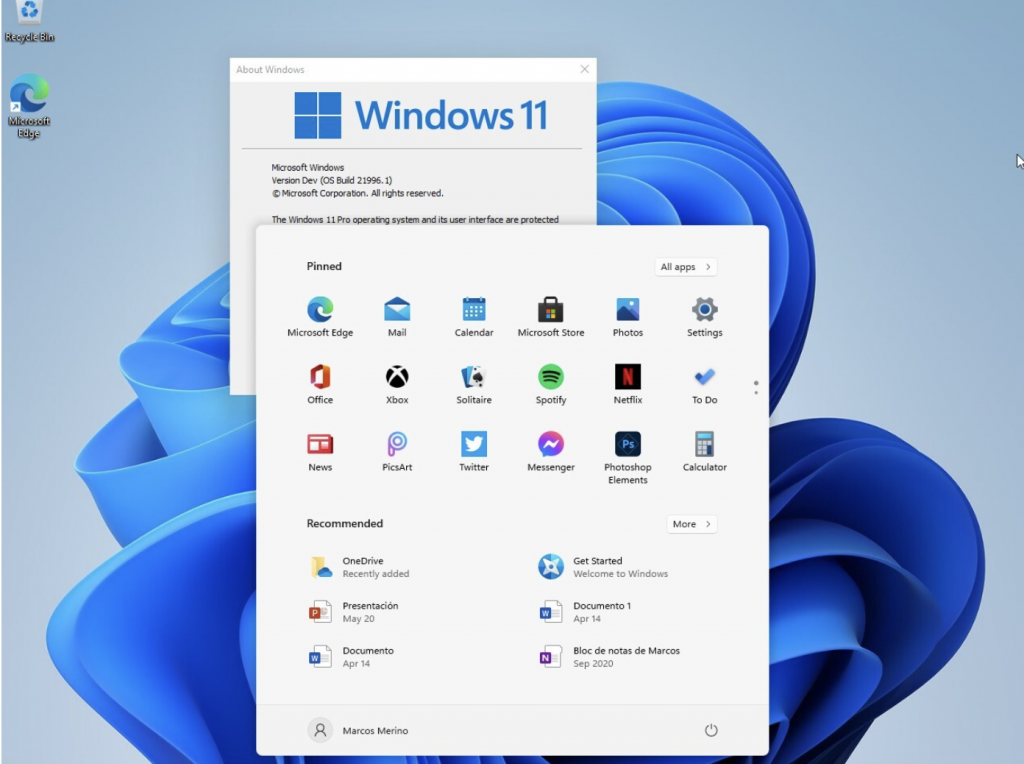
Task: Close the About Windows dialog
Action: pos(584,69)
